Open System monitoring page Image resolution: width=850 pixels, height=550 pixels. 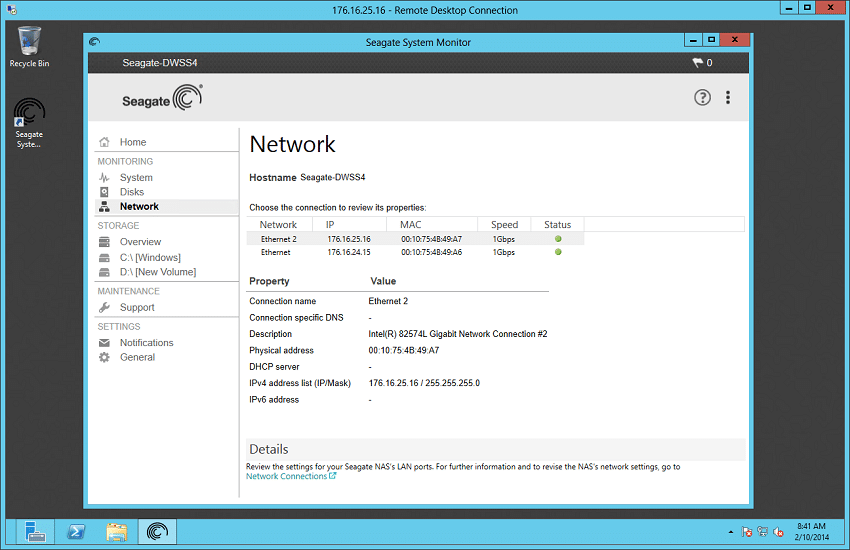[x=136, y=178]
